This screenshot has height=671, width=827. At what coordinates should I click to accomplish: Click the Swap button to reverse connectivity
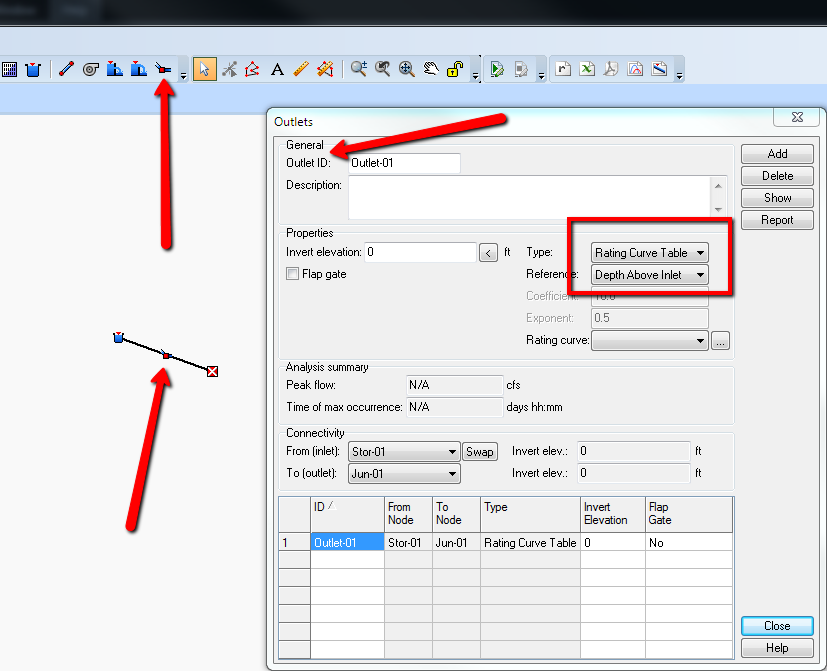coord(479,451)
